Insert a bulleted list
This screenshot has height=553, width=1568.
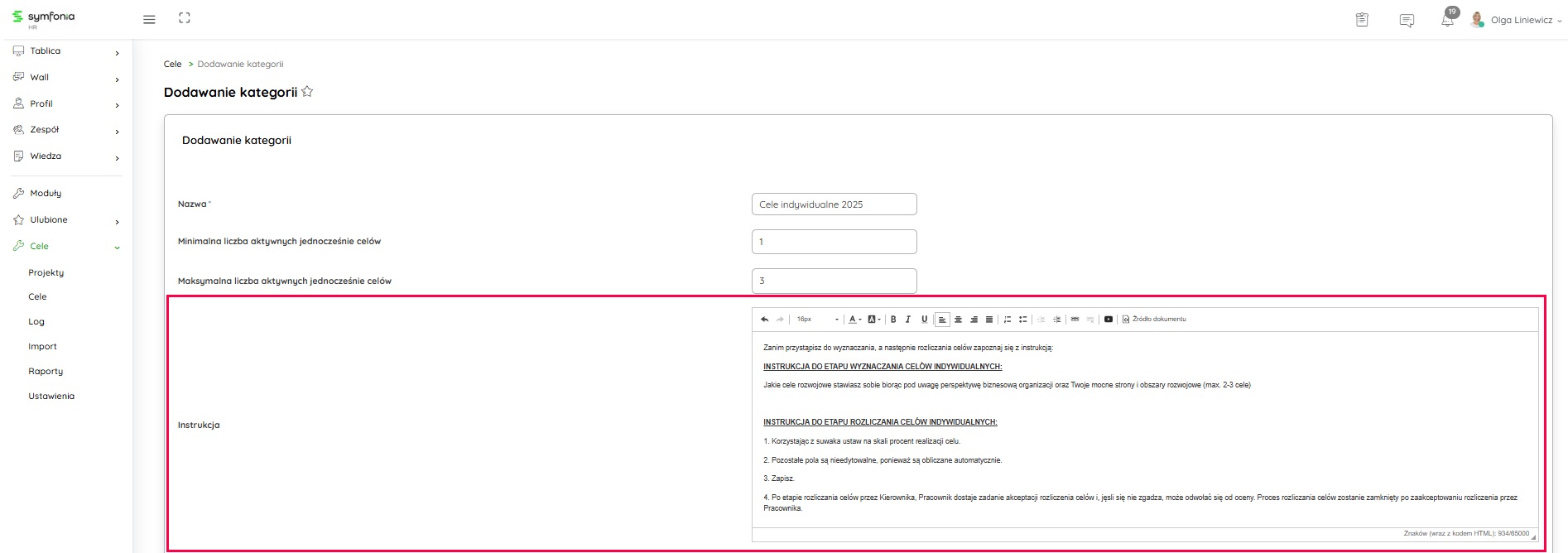pyautogui.click(x=1023, y=320)
